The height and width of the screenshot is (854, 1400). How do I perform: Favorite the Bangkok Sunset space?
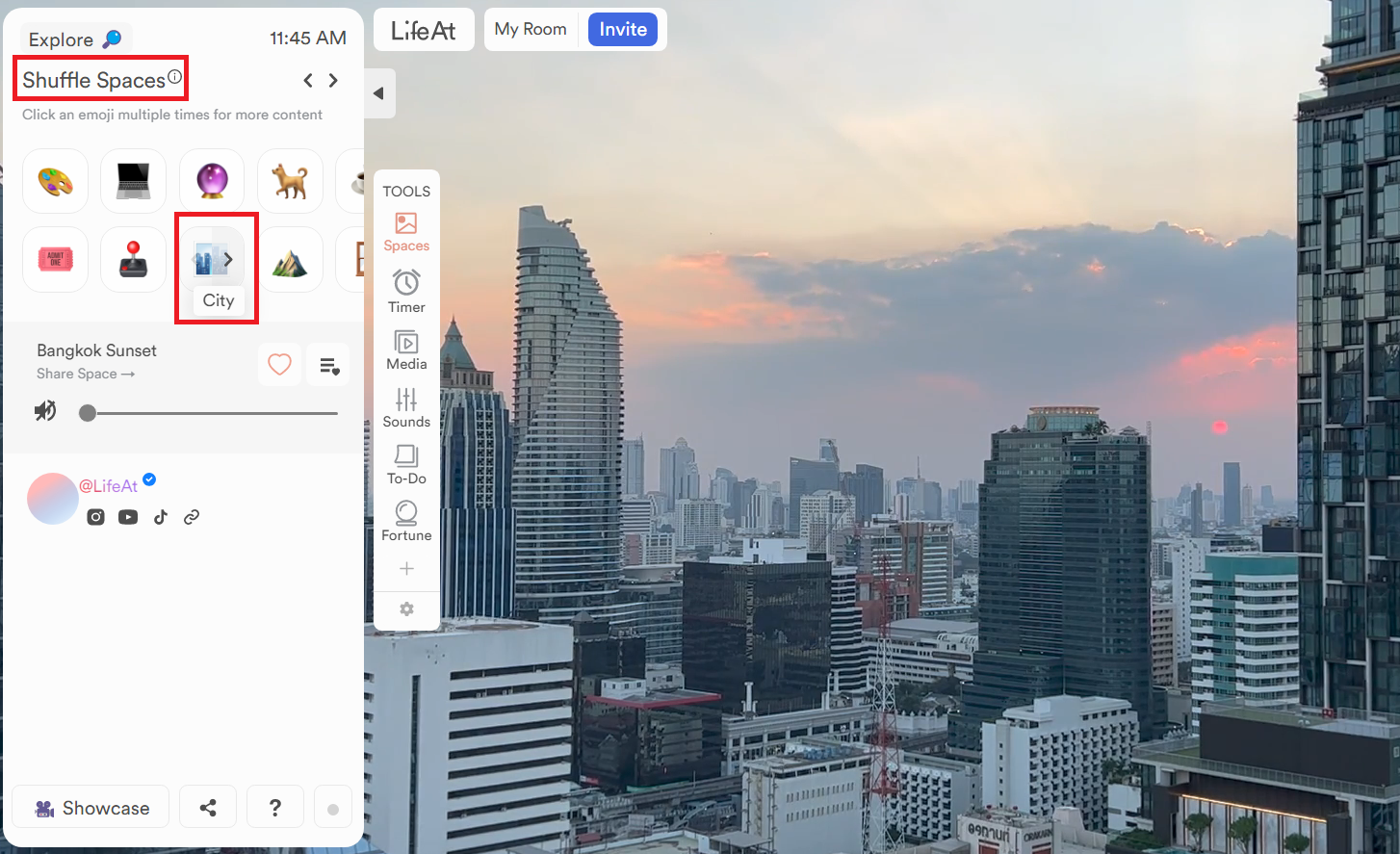pyautogui.click(x=279, y=364)
